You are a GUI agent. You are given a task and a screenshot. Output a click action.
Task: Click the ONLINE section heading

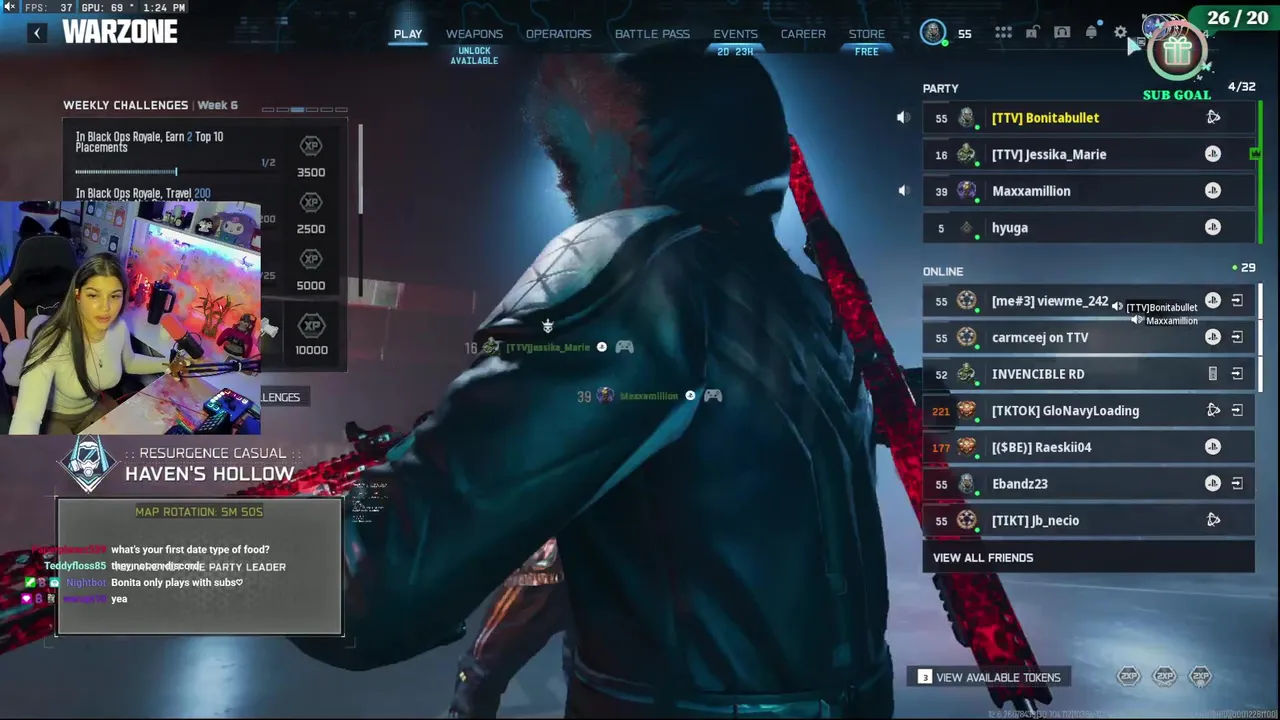pyautogui.click(x=943, y=271)
